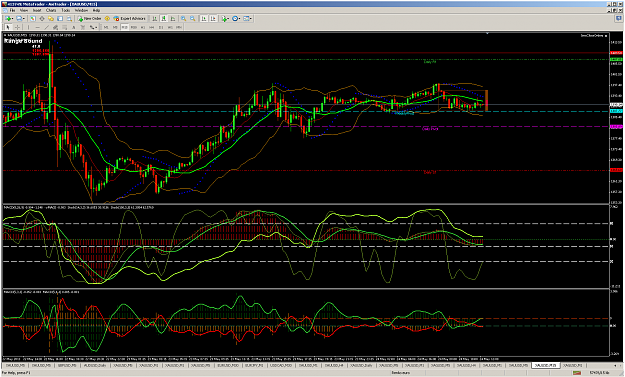Switch to the EURJPY chart tab

253,365
